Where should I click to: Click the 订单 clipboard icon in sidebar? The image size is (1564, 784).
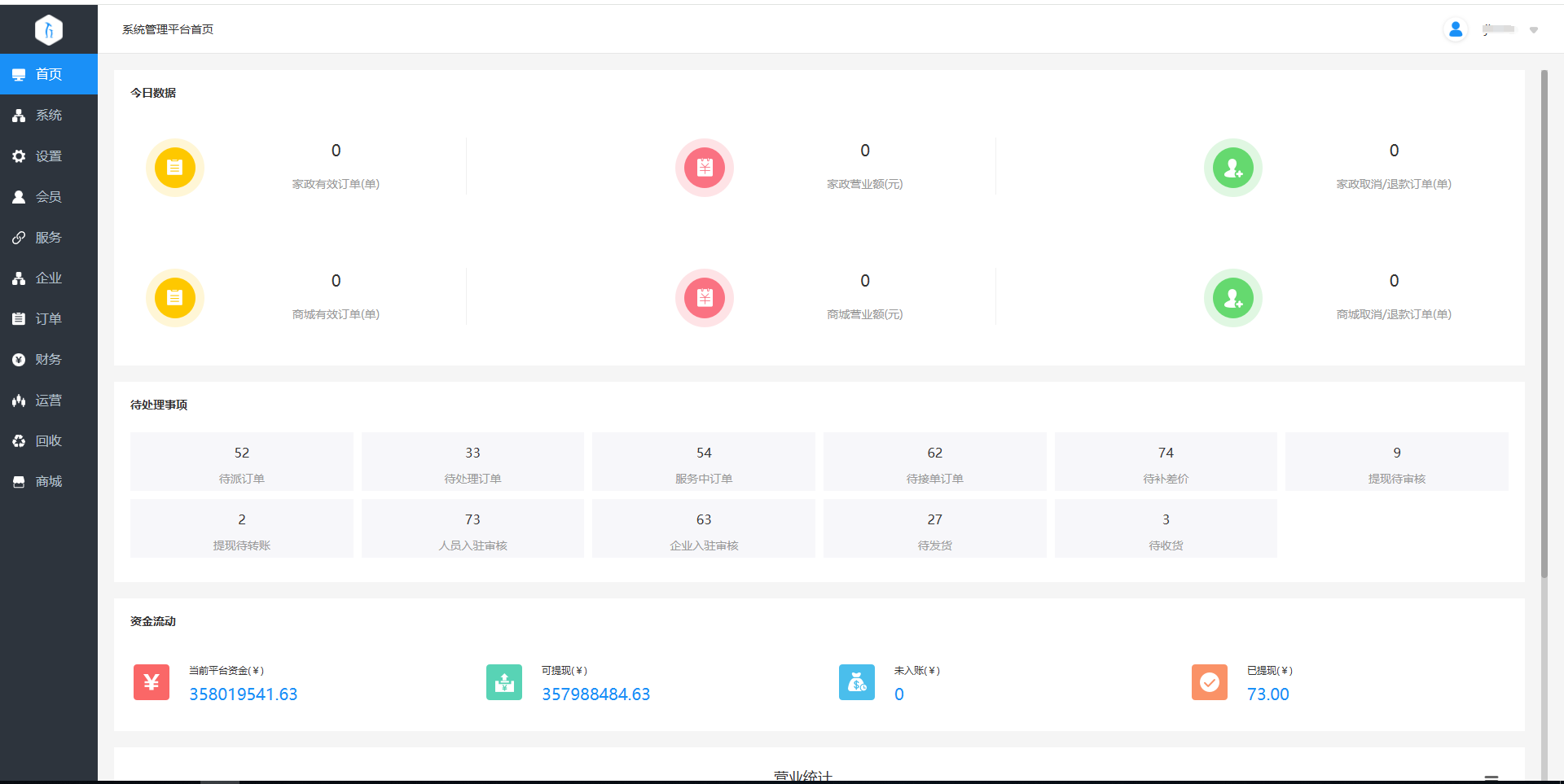[x=19, y=318]
